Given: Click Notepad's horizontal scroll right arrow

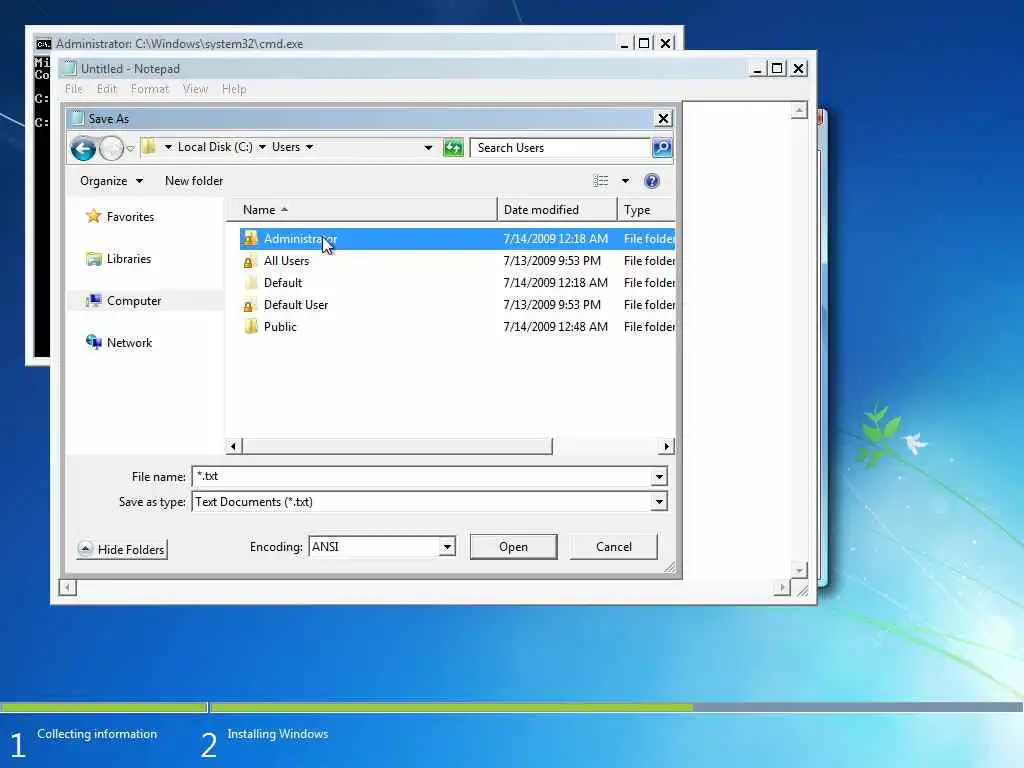Looking at the screenshot, I should click(782, 588).
